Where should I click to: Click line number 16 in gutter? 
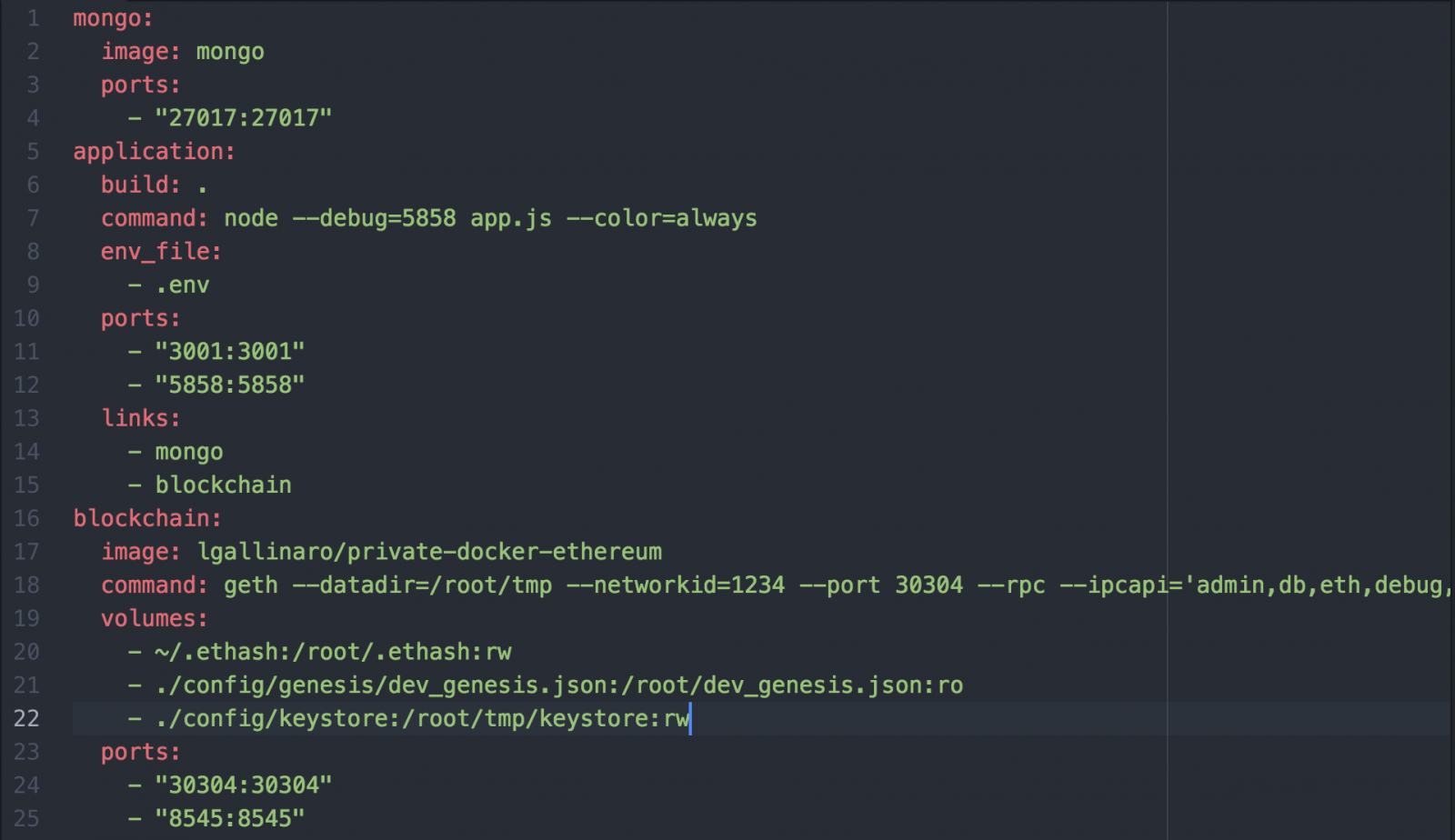tap(26, 518)
